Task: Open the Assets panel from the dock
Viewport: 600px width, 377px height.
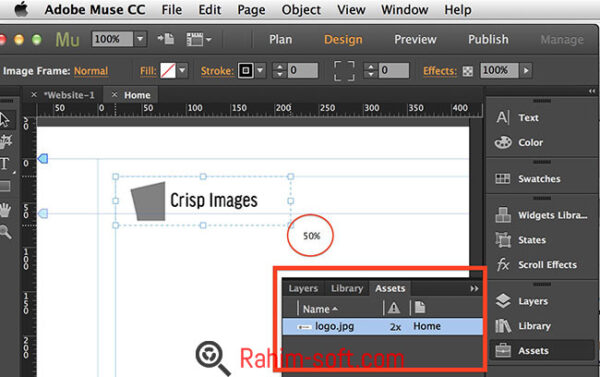Action: tap(541, 351)
